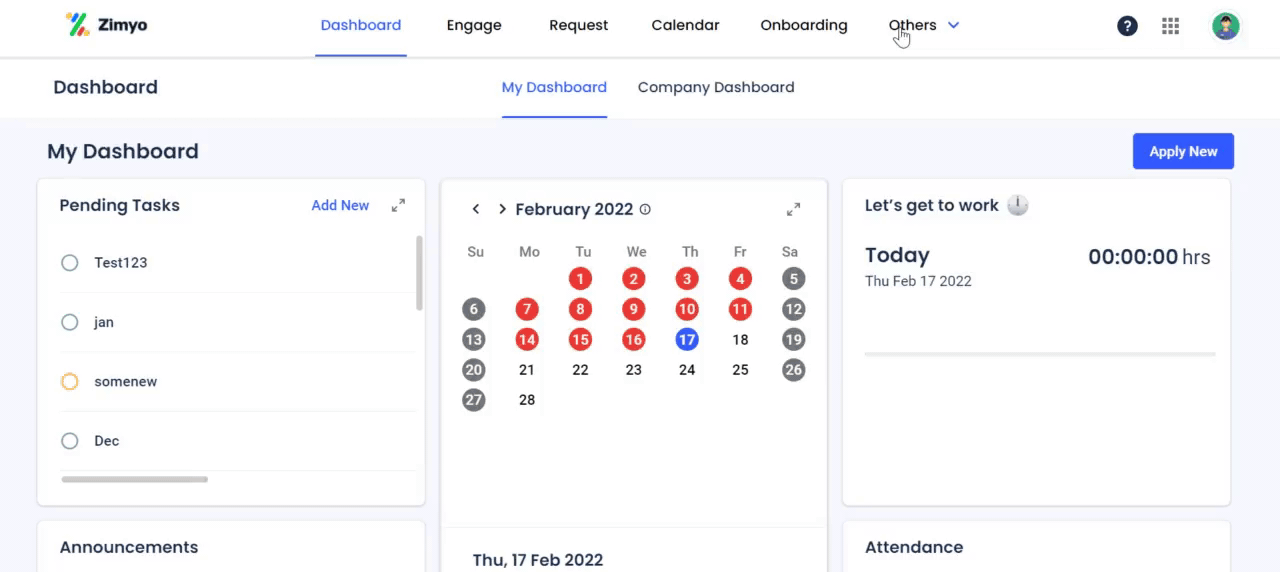The image size is (1280, 572).
Task: Go to the Zimyo logo home
Action: point(106,25)
